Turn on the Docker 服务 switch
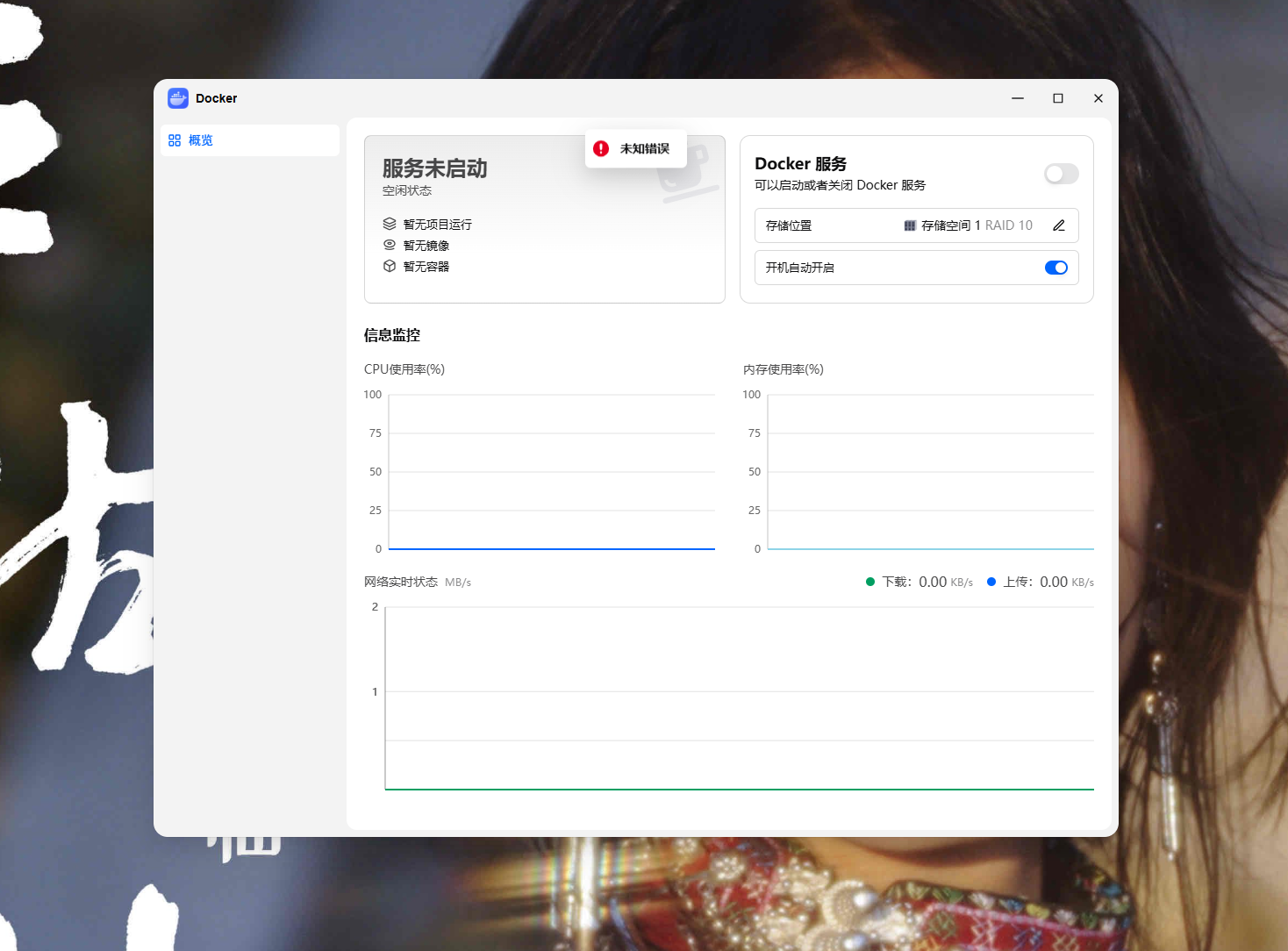 [x=1061, y=174]
